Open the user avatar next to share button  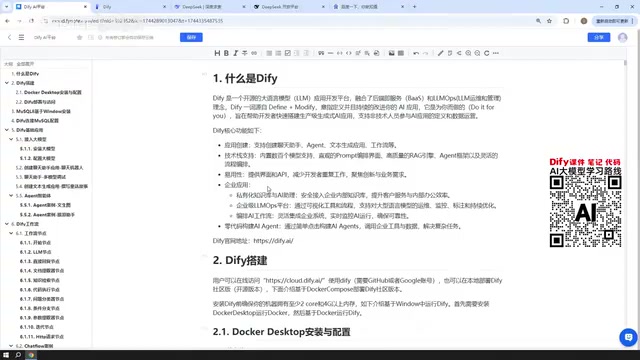[622, 37]
